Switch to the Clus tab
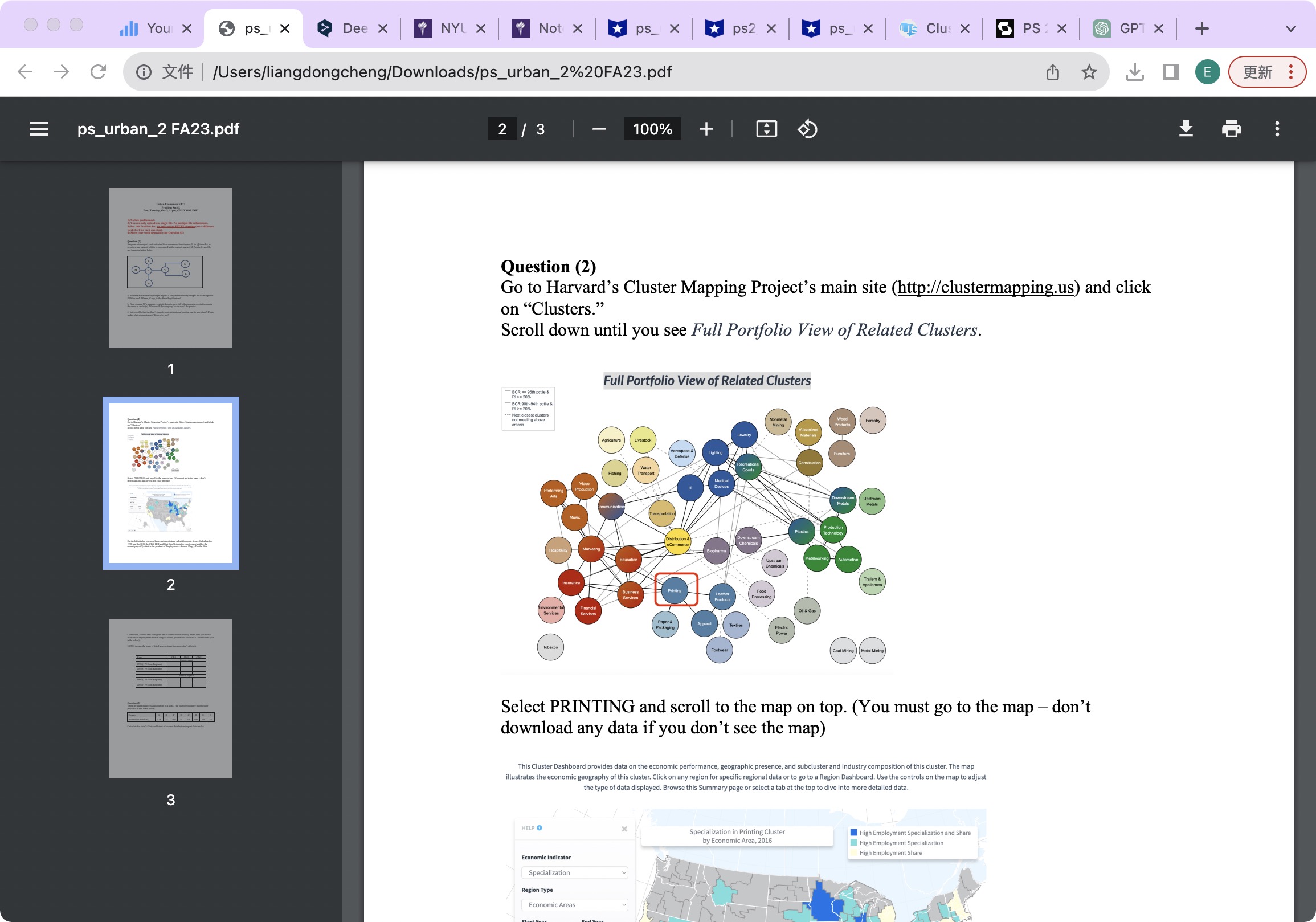 point(934,28)
